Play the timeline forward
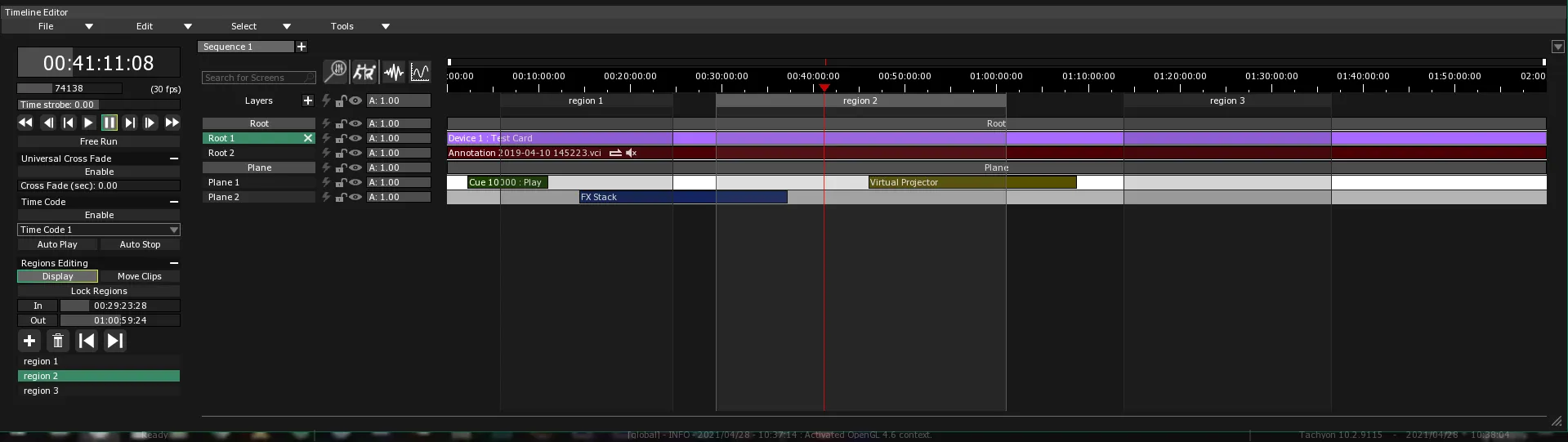The height and width of the screenshot is (442, 1568). coord(89,123)
